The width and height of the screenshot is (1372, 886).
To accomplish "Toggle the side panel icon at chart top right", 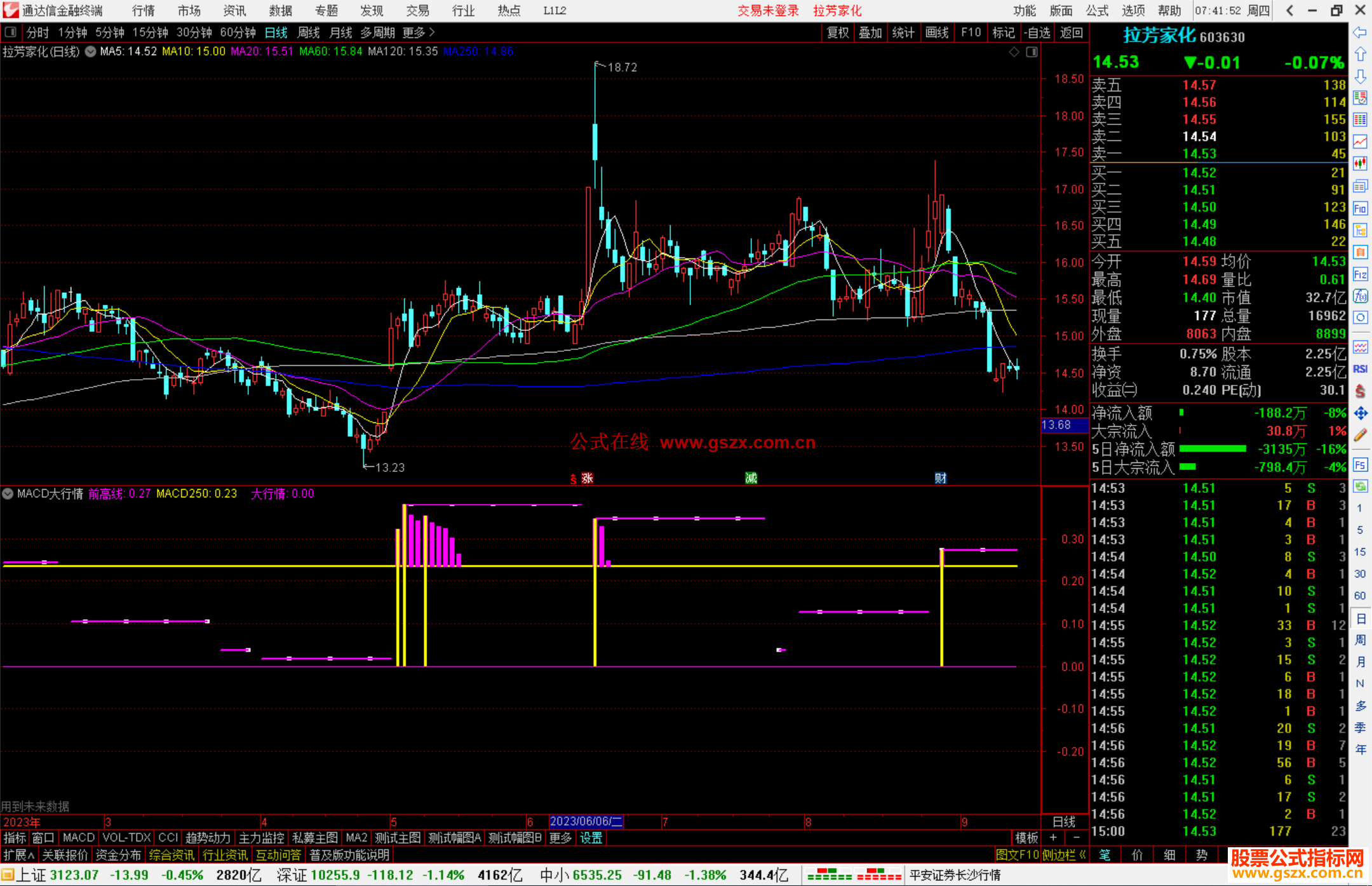I will point(1032,51).
